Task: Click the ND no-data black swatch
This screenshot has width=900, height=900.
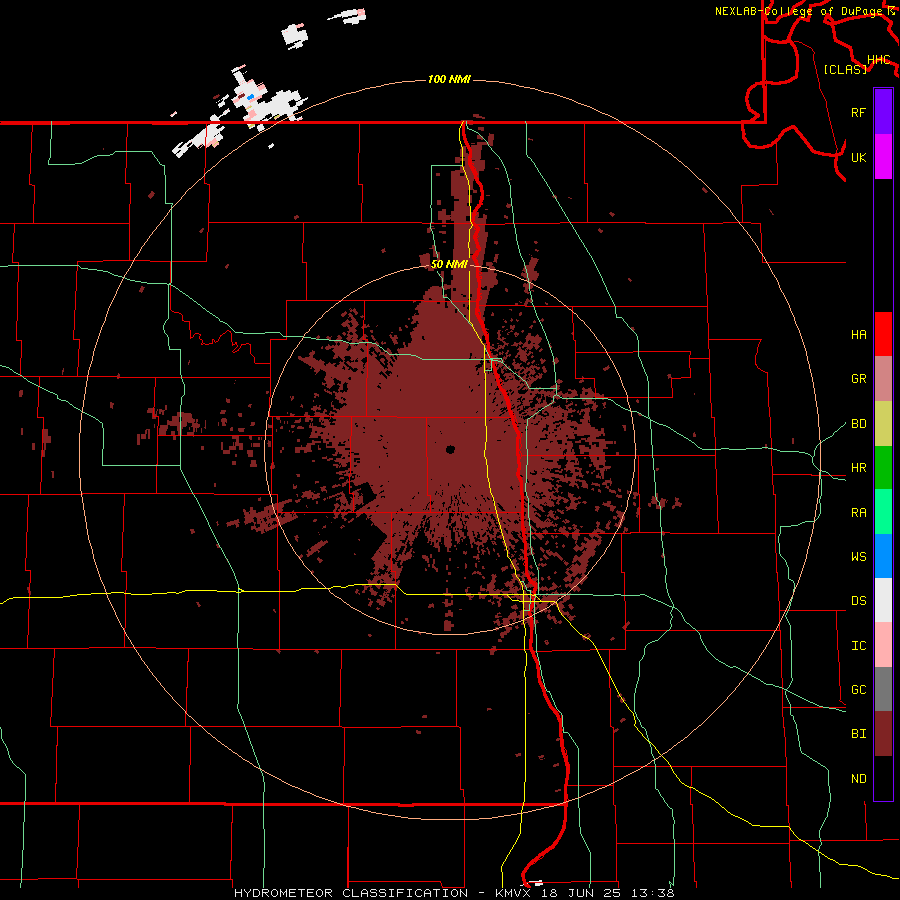Action: tap(883, 778)
